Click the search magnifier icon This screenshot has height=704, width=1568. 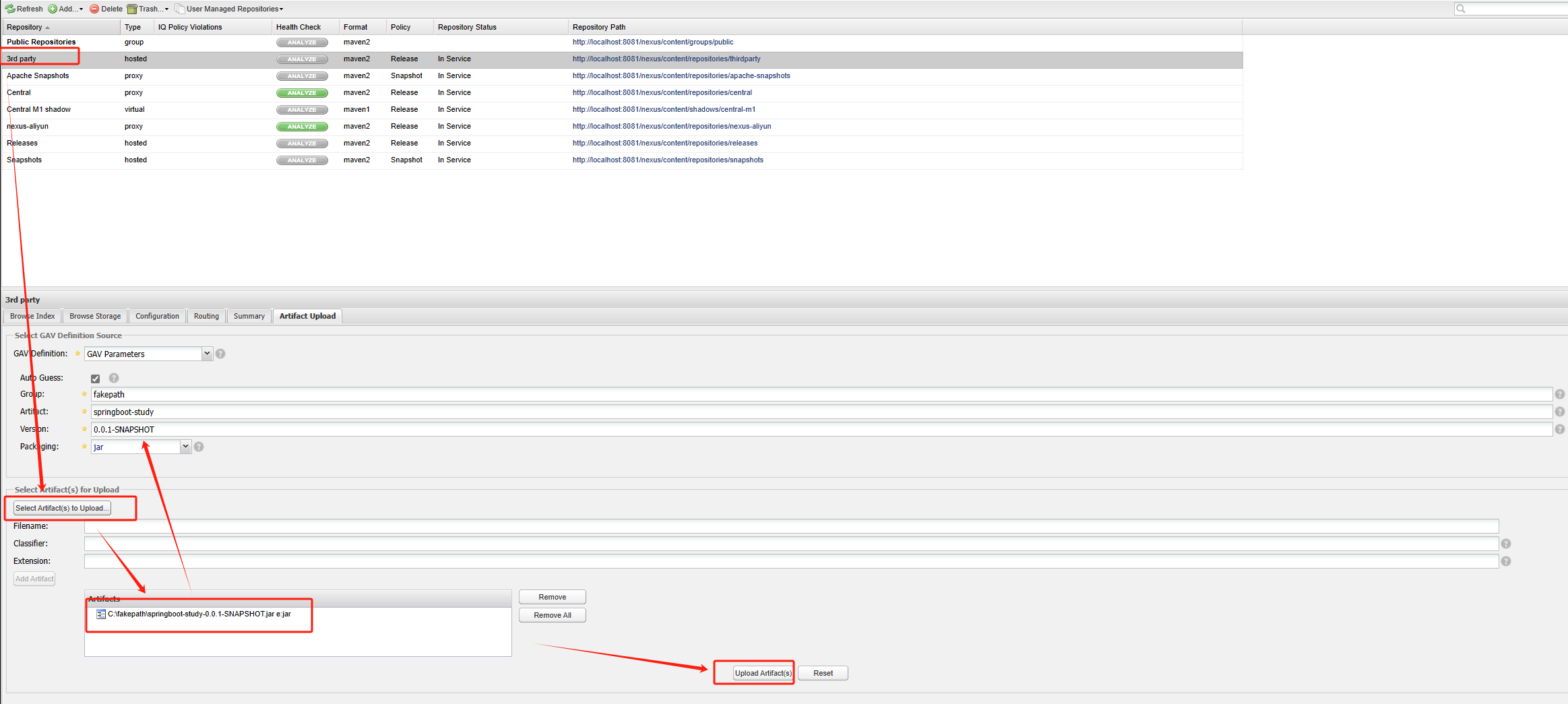point(1460,9)
